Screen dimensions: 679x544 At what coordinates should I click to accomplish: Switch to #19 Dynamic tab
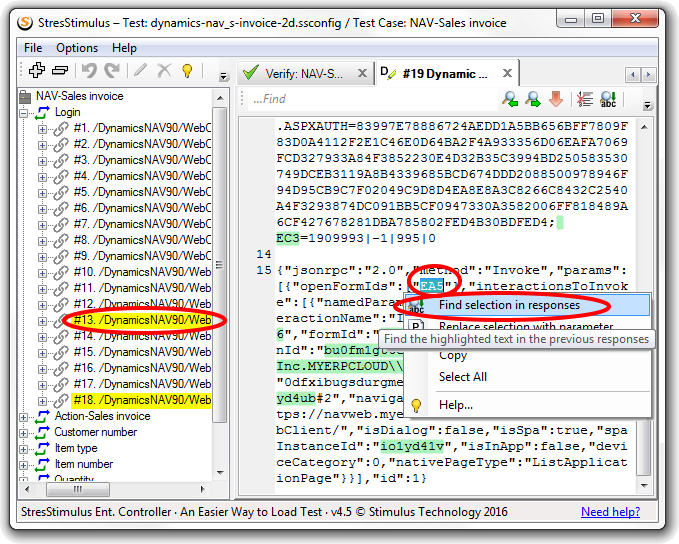(x=445, y=74)
